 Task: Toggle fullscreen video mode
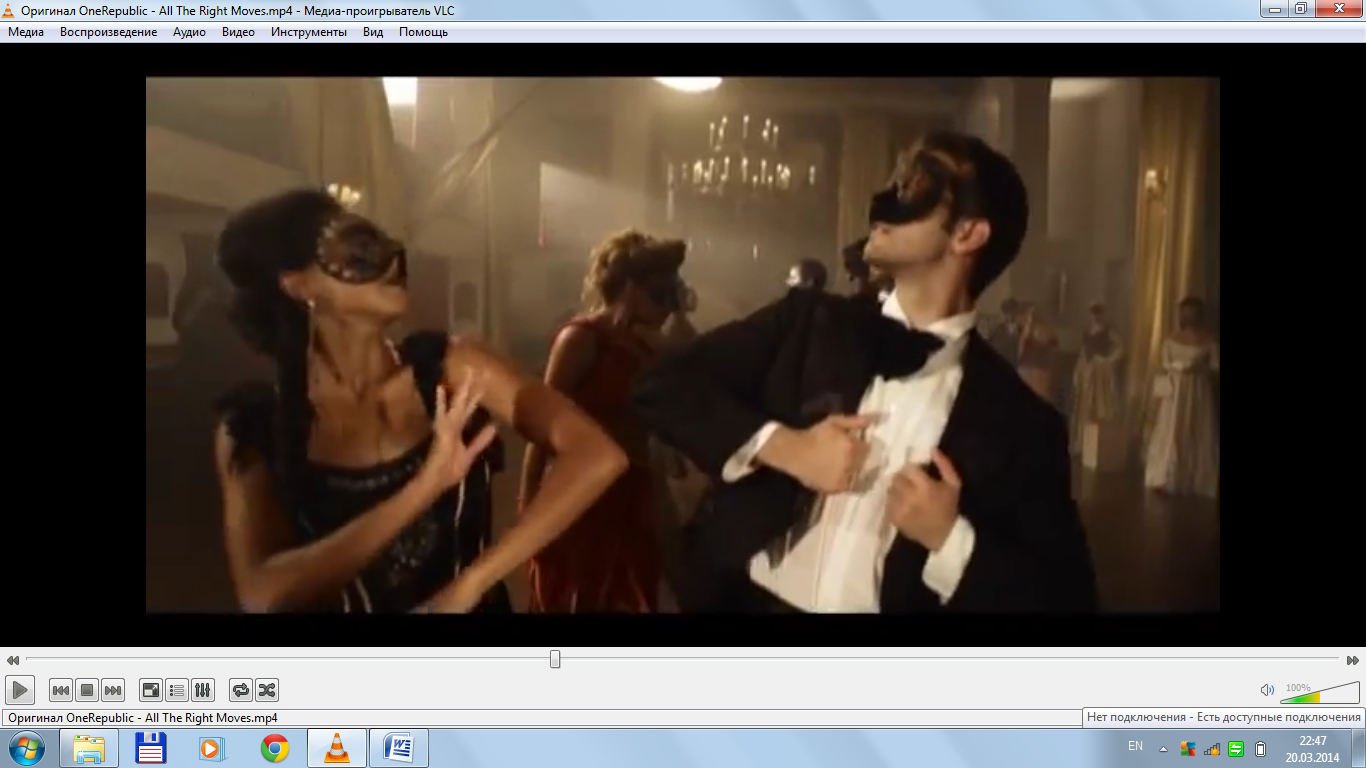tap(151, 690)
